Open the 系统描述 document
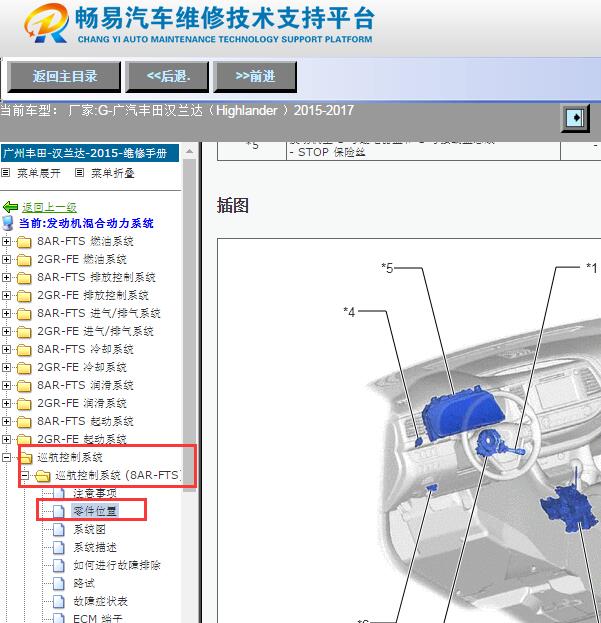Screen dimensions: 601x623 point(95,547)
